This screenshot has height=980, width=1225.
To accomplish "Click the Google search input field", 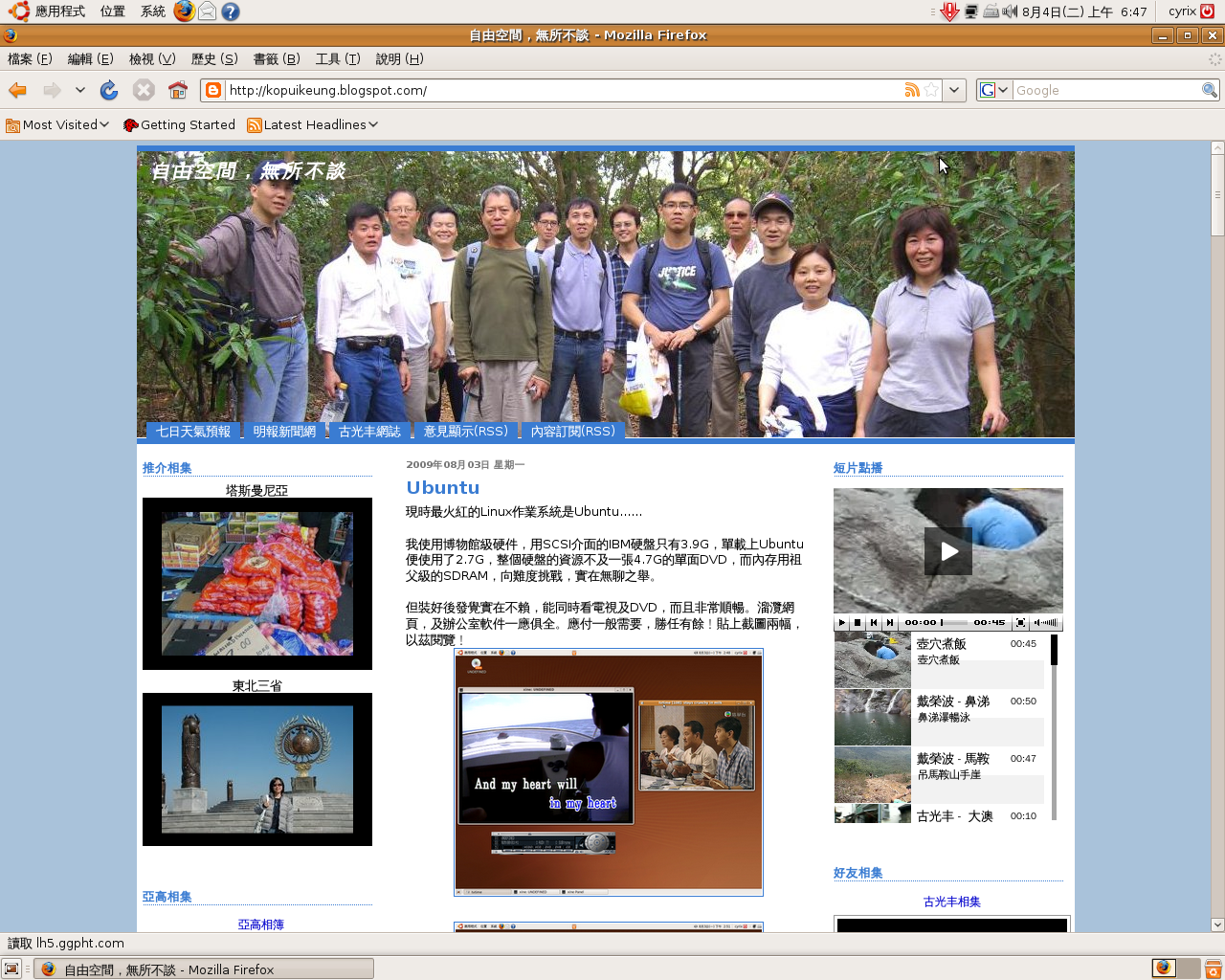I will click(1107, 90).
